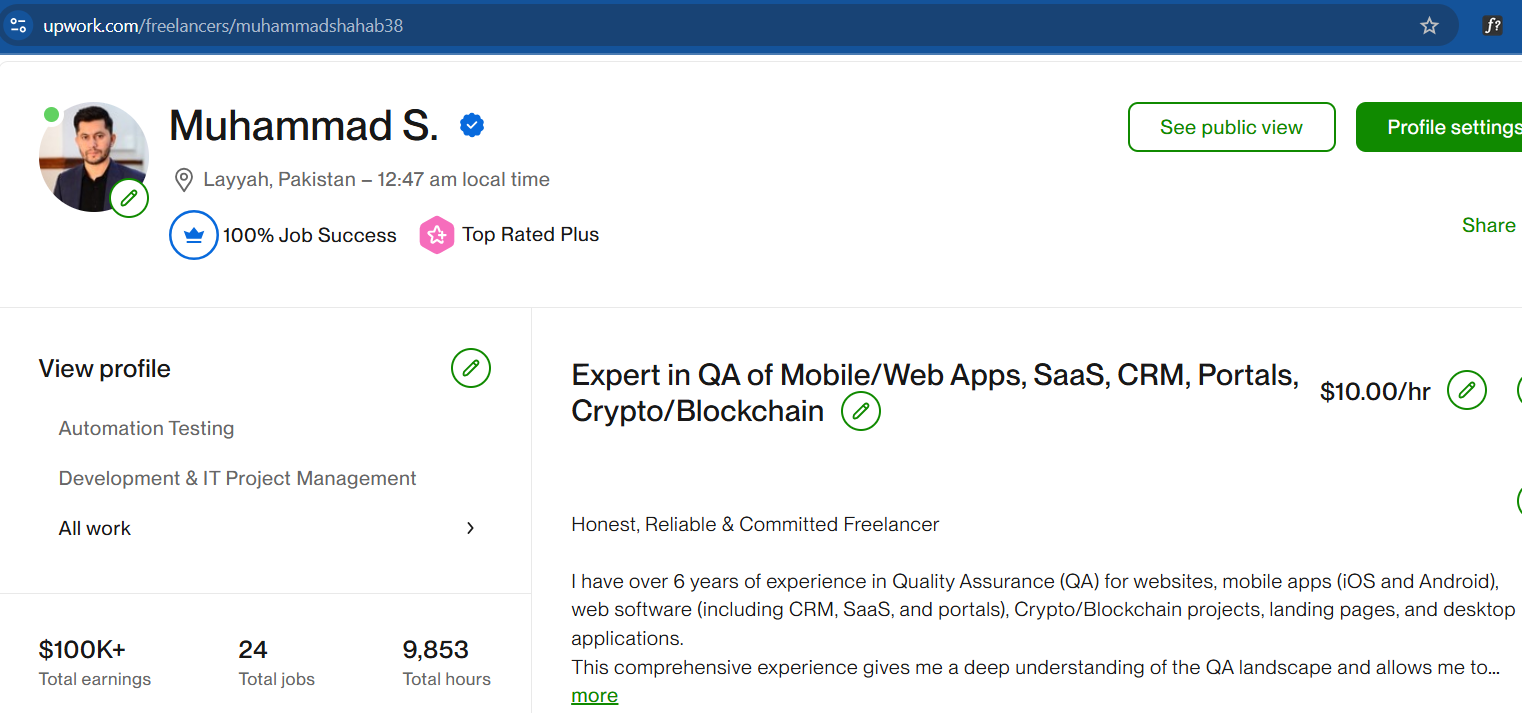Edit the profile title with pencil icon

point(861,411)
